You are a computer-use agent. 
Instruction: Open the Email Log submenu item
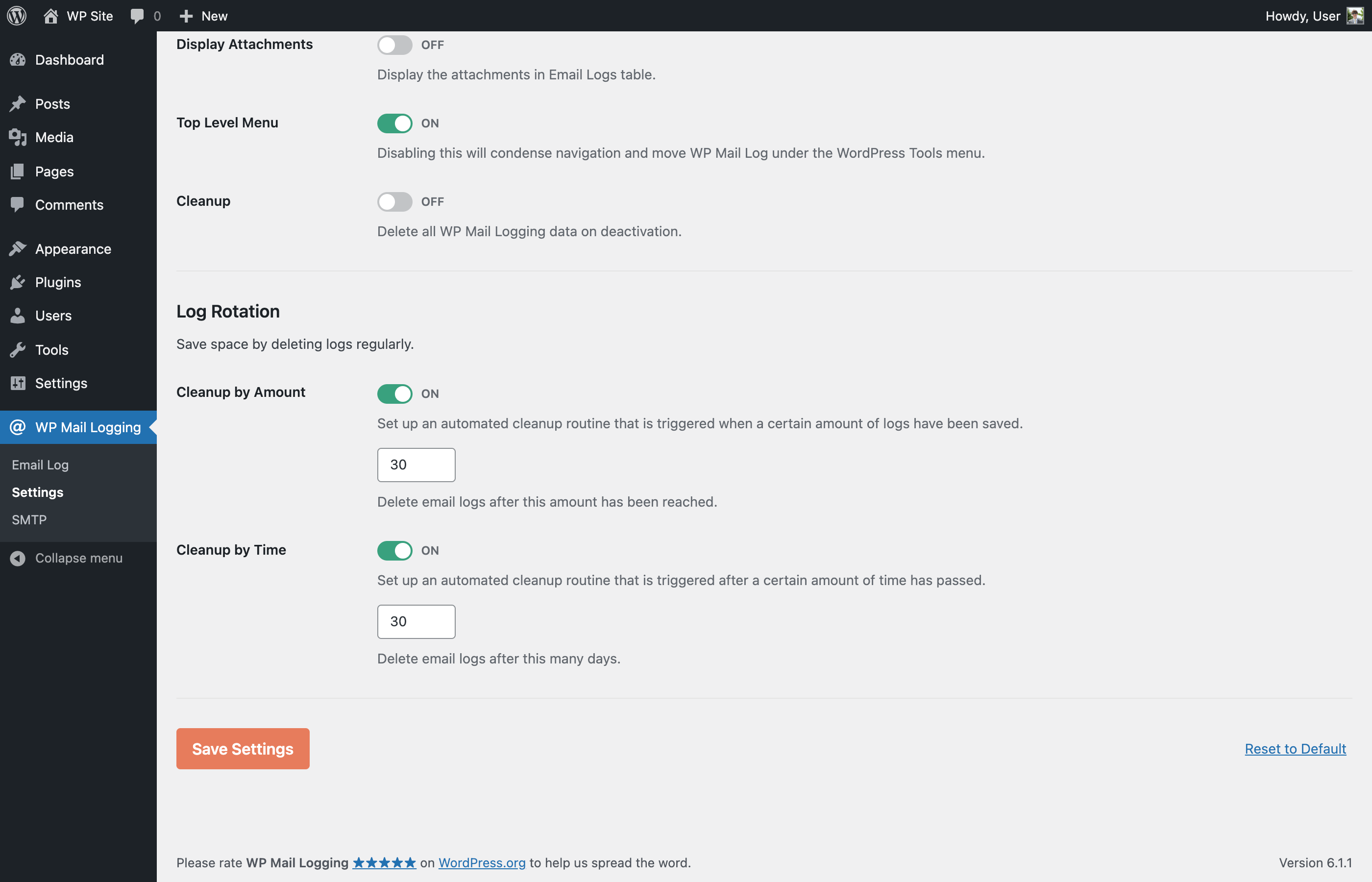pos(39,464)
